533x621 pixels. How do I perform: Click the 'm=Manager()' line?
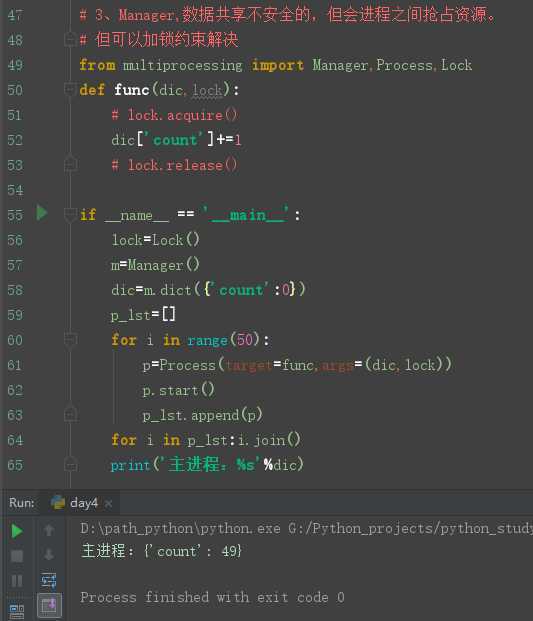155,265
